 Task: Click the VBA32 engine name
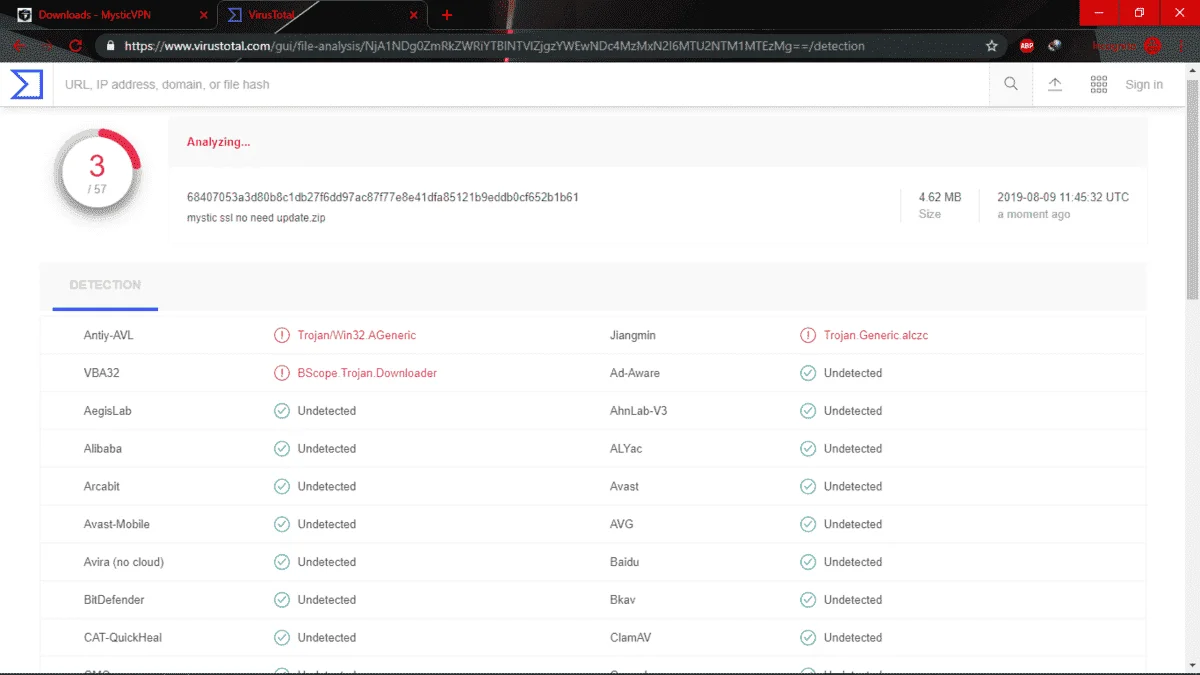point(102,373)
